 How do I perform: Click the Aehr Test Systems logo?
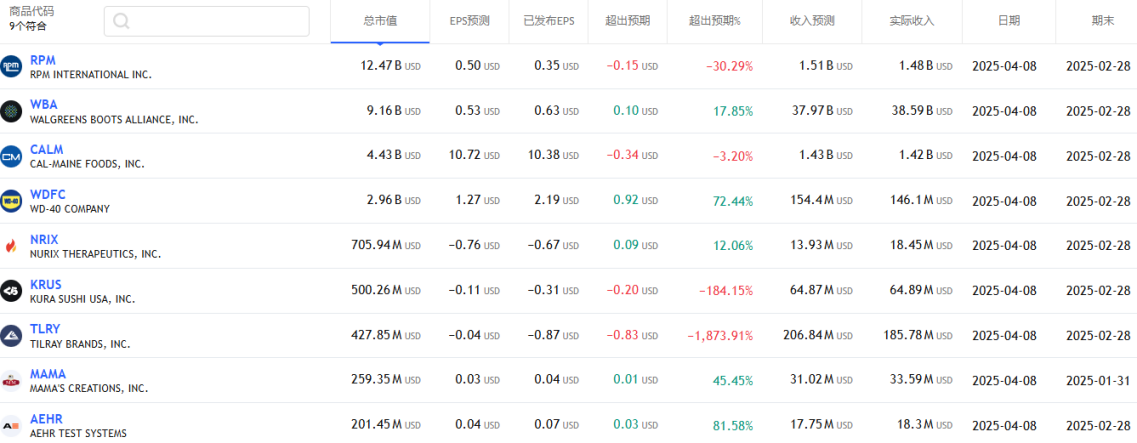coord(11,425)
